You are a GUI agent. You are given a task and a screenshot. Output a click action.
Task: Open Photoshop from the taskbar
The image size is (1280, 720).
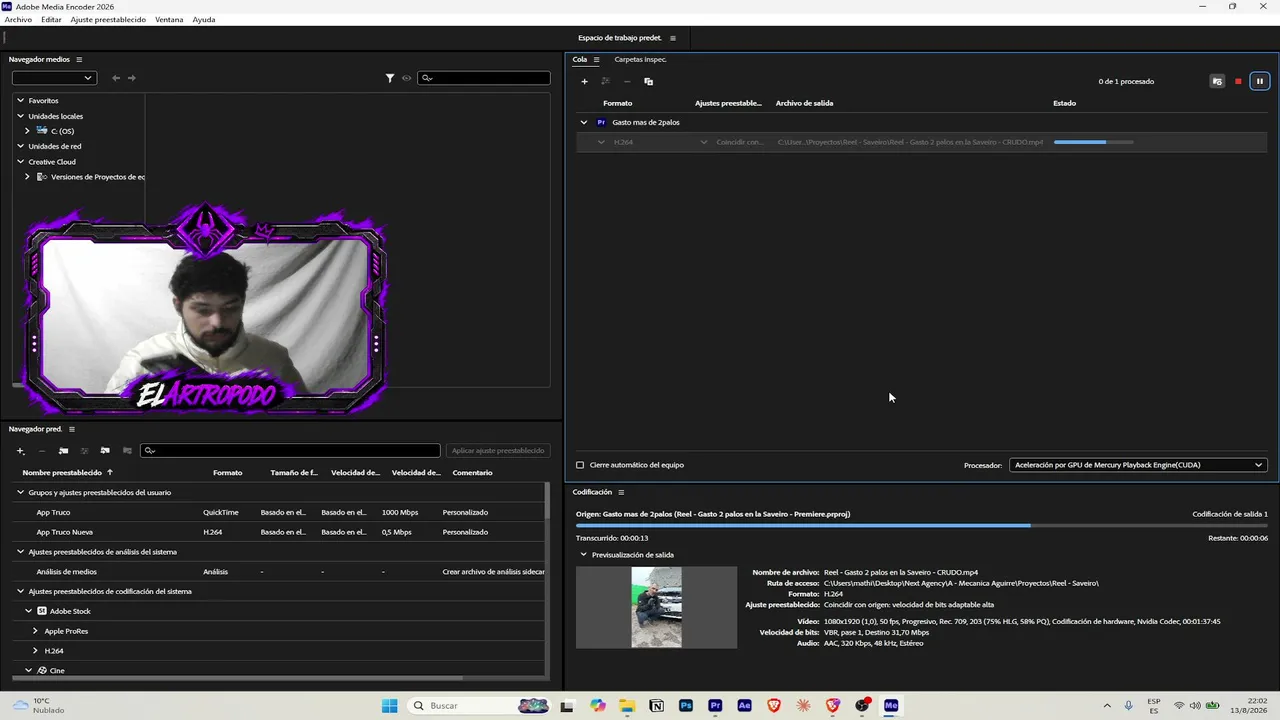coord(686,706)
